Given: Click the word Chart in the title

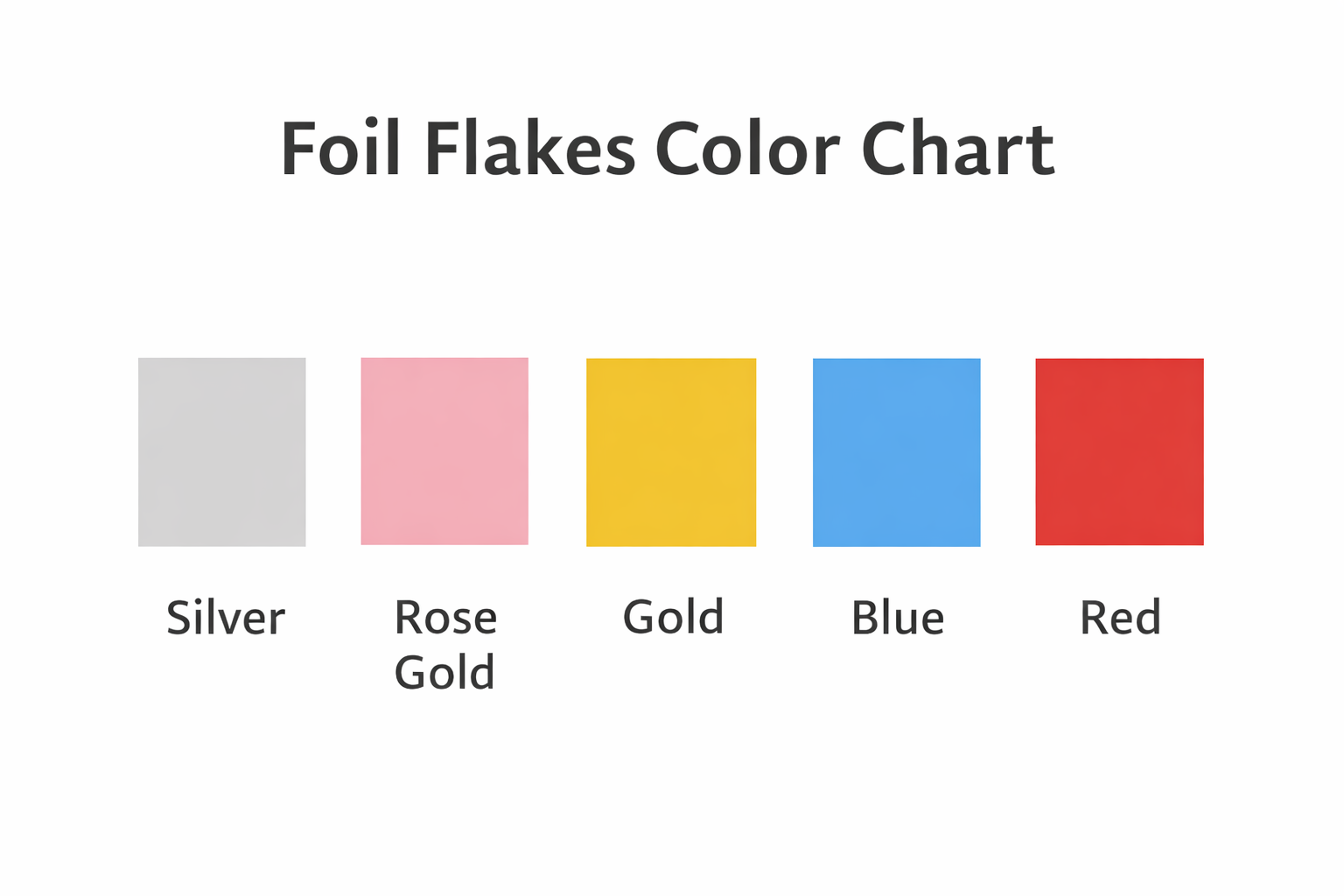Looking at the screenshot, I should click(x=957, y=149).
